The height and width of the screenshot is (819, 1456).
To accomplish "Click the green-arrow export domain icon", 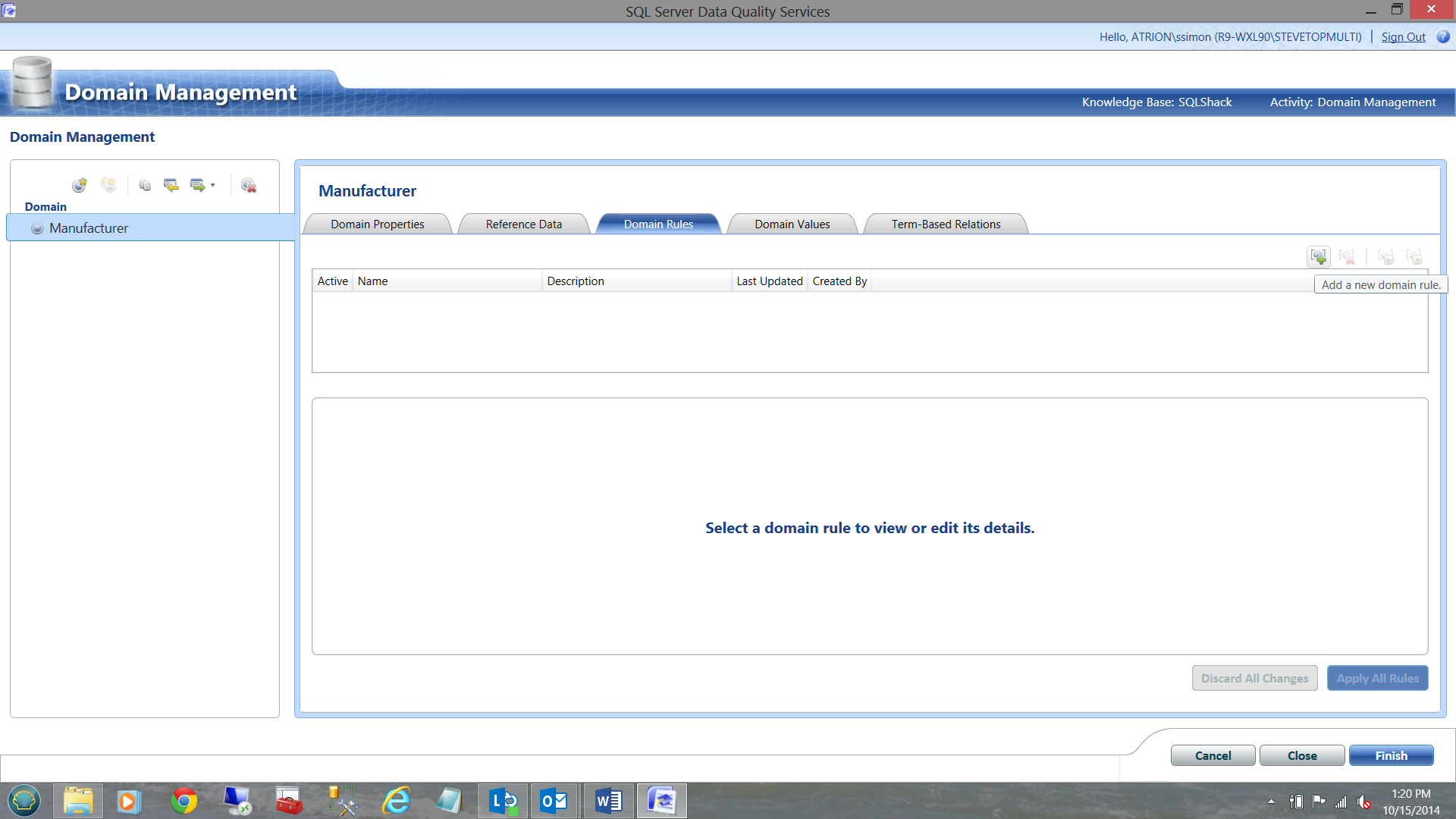I will tap(197, 185).
